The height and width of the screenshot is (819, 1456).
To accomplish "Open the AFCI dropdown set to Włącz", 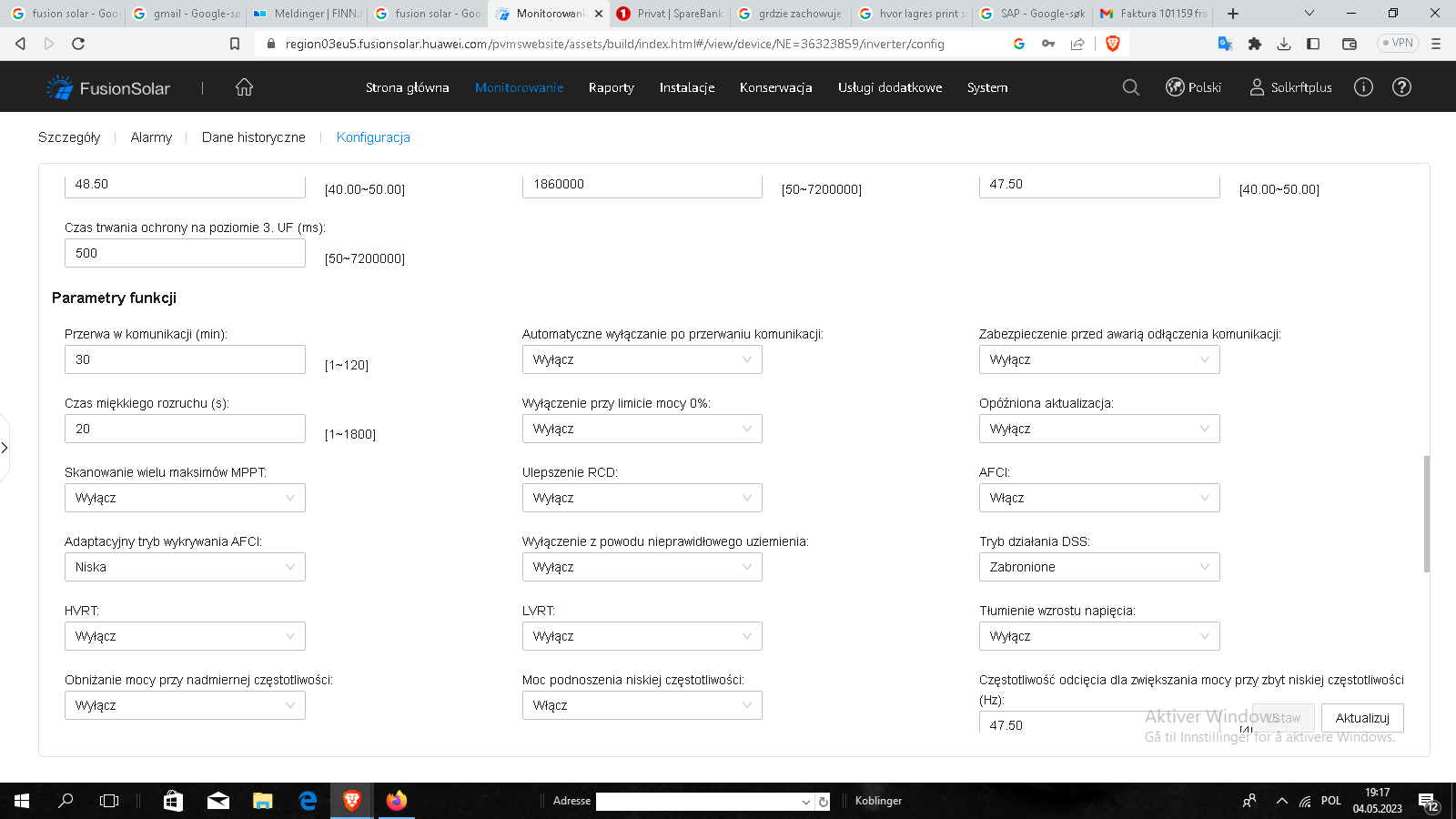I will (1099, 498).
